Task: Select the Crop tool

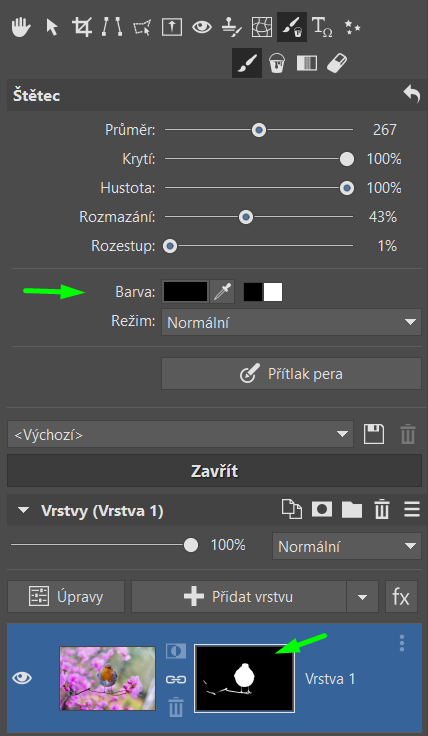Action: 83,27
